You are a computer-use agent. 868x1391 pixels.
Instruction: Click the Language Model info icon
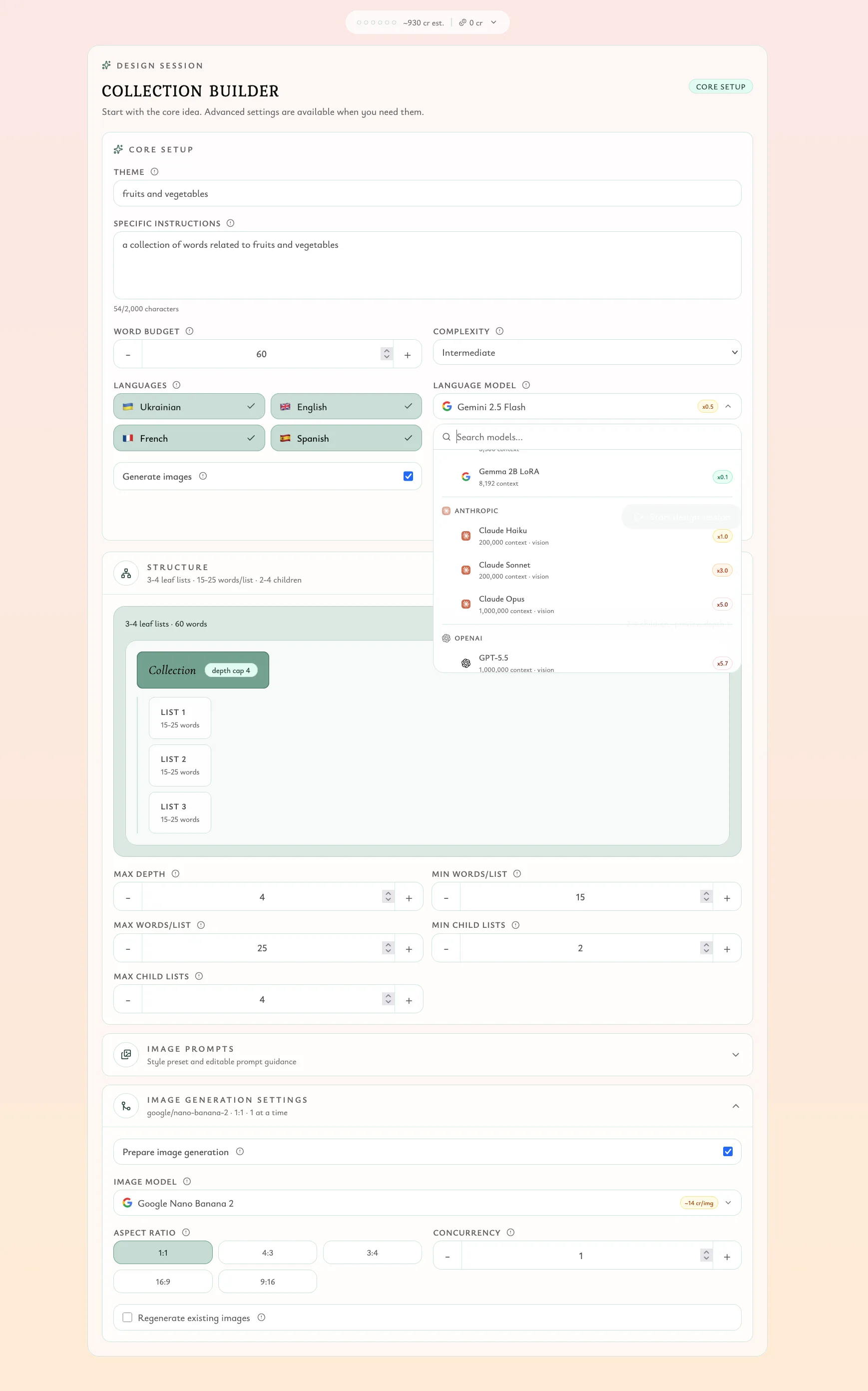click(526, 385)
